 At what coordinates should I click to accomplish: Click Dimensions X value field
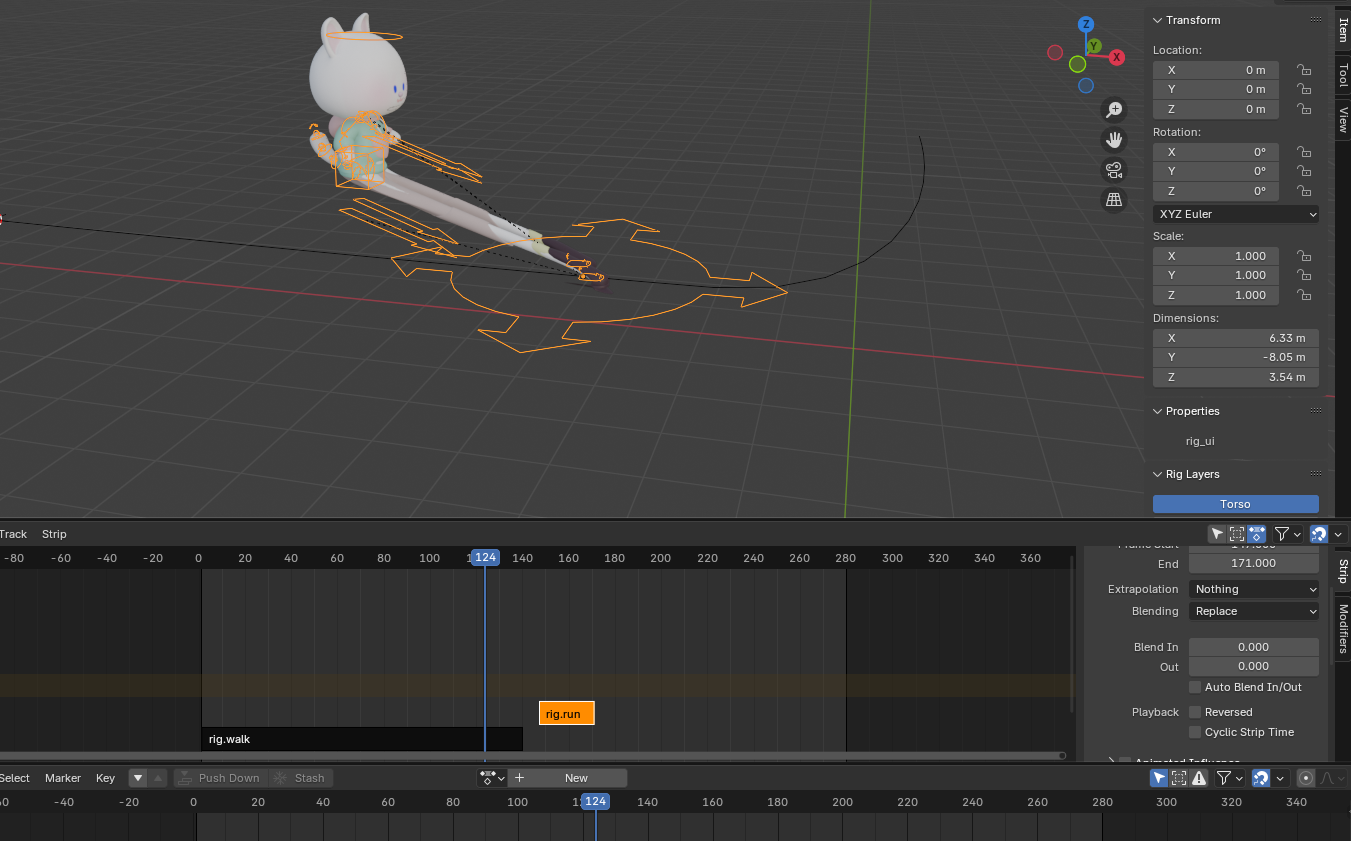(1236, 338)
